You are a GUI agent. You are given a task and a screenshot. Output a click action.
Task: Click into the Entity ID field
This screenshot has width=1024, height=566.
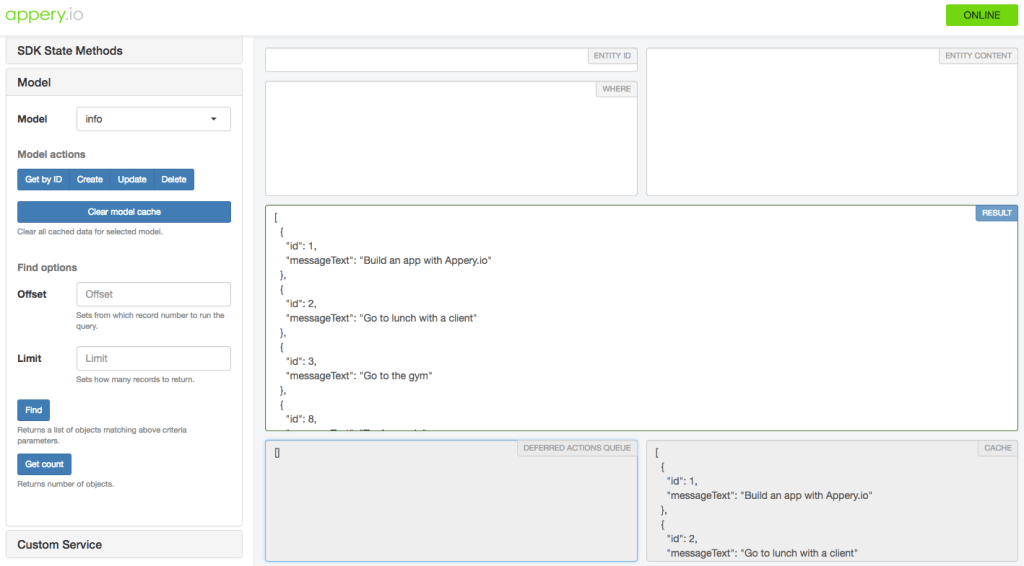click(x=425, y=62)
